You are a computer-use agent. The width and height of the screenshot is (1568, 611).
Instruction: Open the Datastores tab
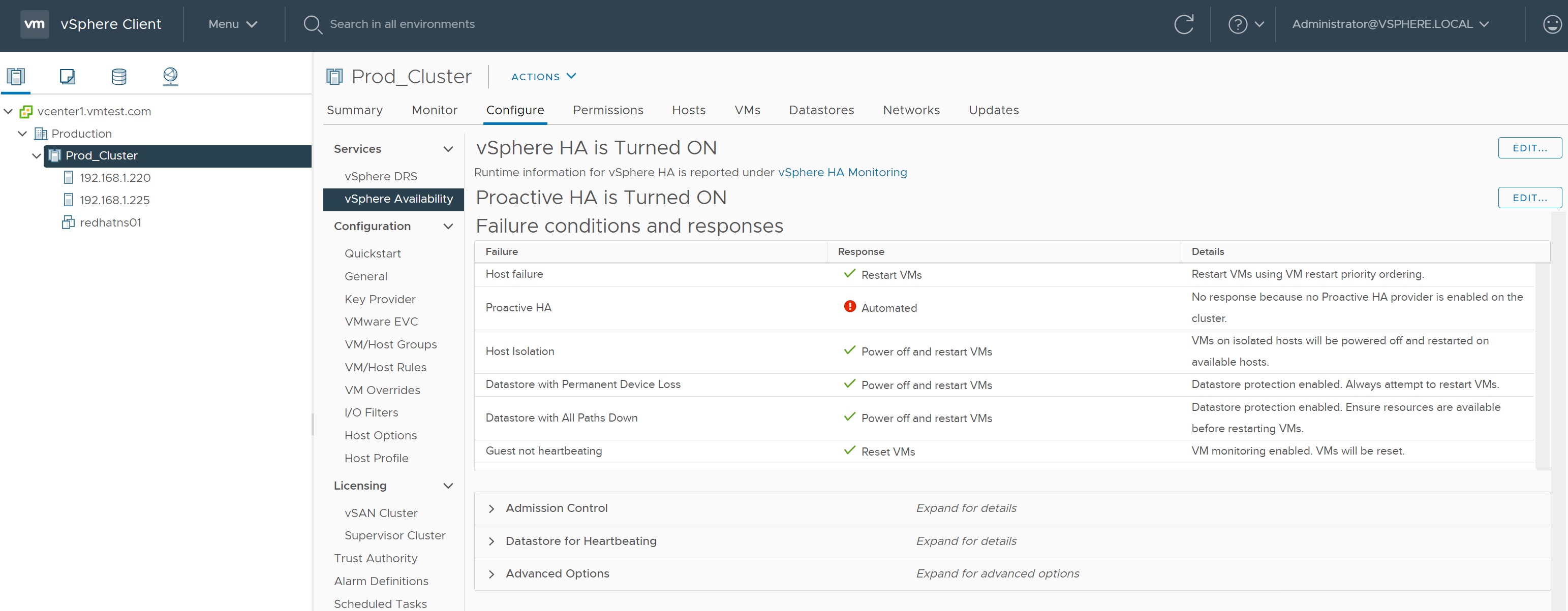pyautogui.click(x=822, y=110)
